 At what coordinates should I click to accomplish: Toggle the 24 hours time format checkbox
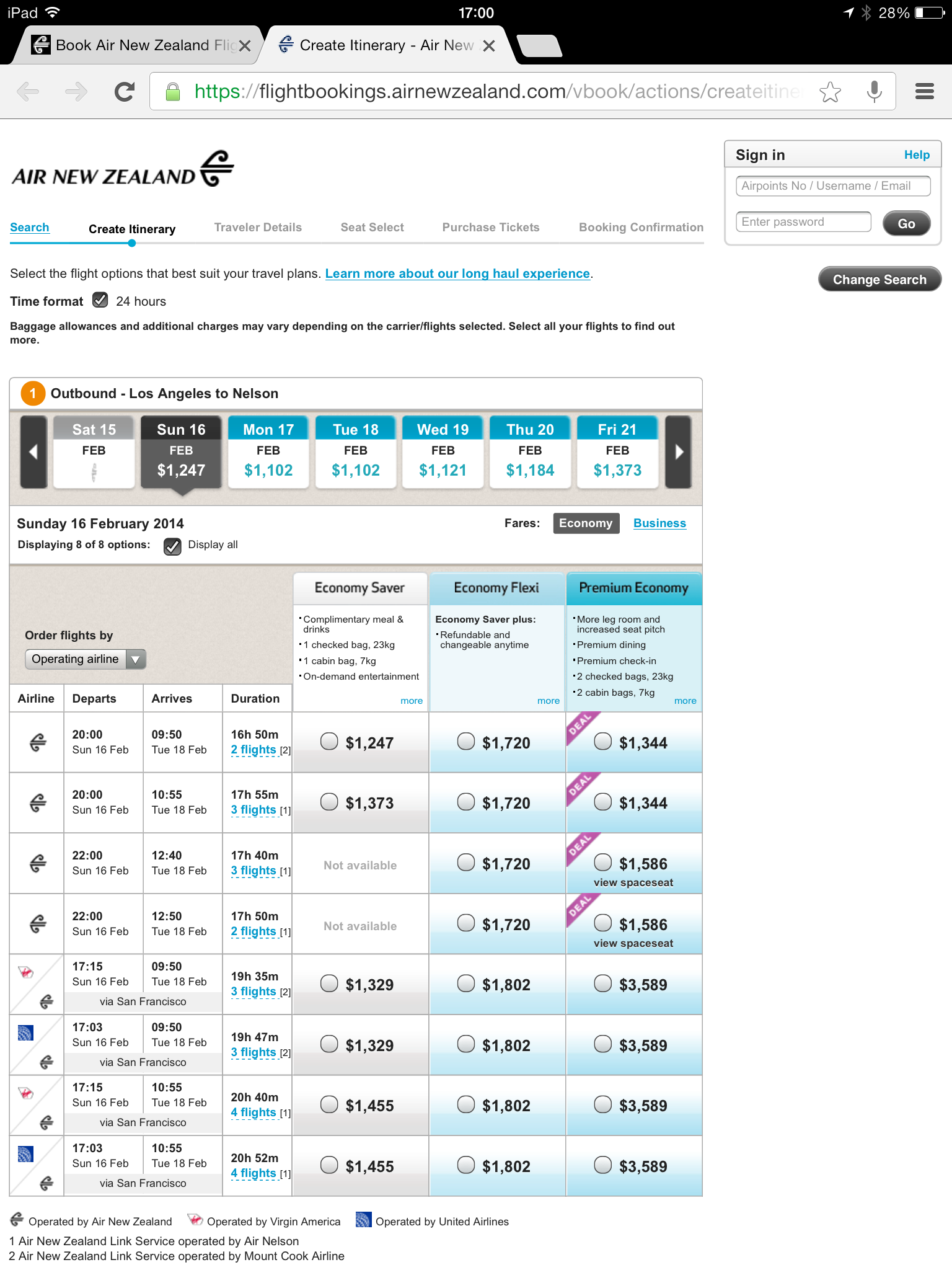click(x=100, y=301)
